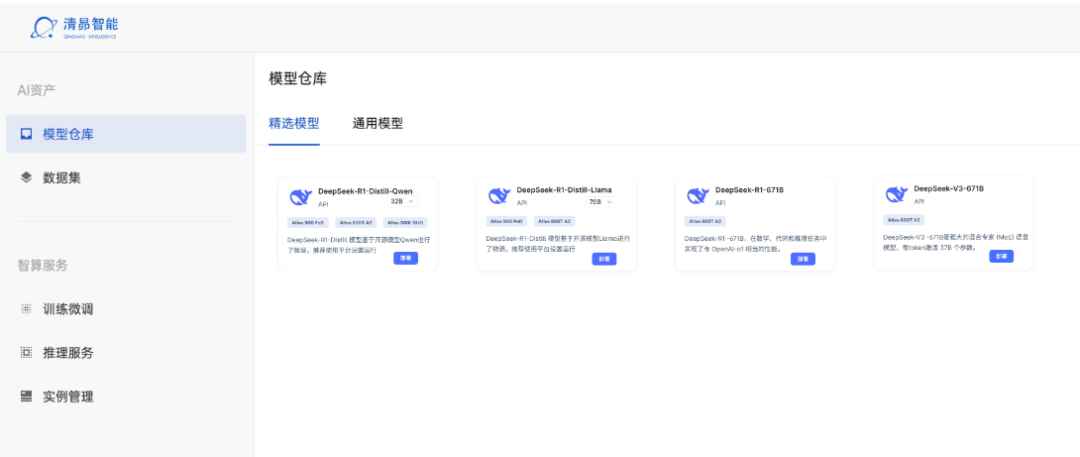The height and width of the screenshot is (457, 1080).
Task: Click the whale logo on DeepSeek-R1-671B card
Action: (698, 196)
